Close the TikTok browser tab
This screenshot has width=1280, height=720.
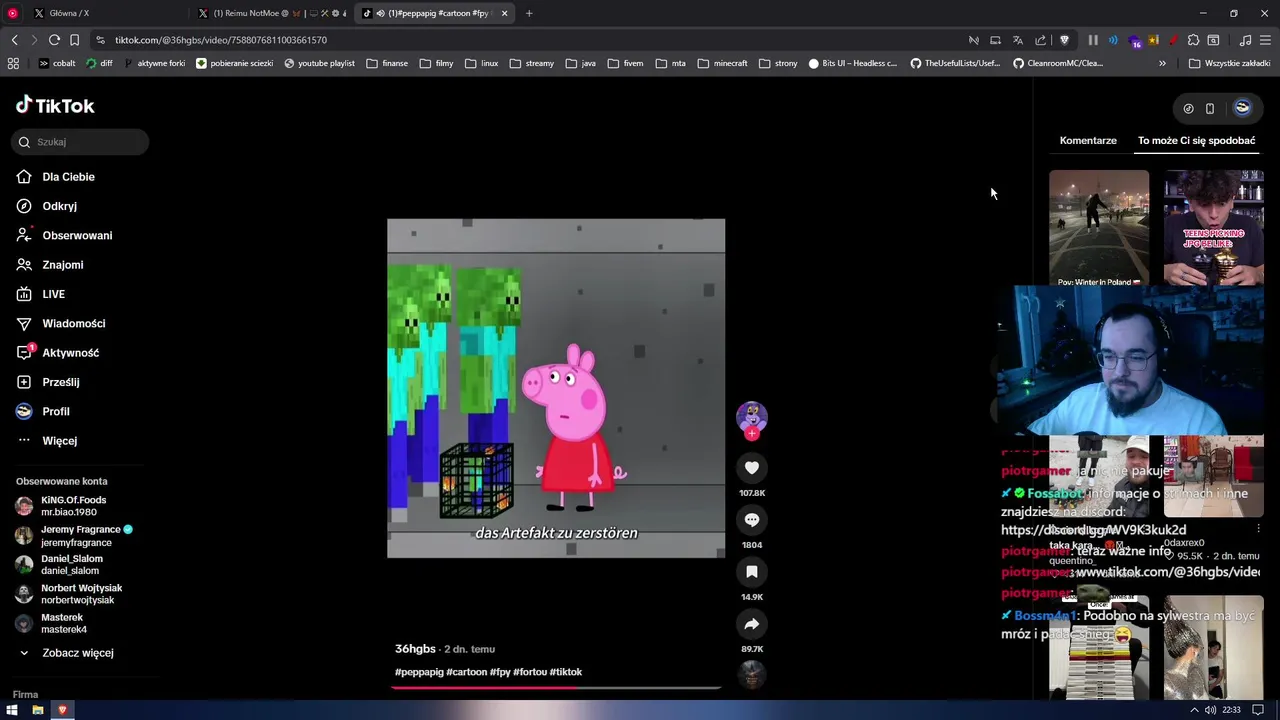tap(504, 13)
